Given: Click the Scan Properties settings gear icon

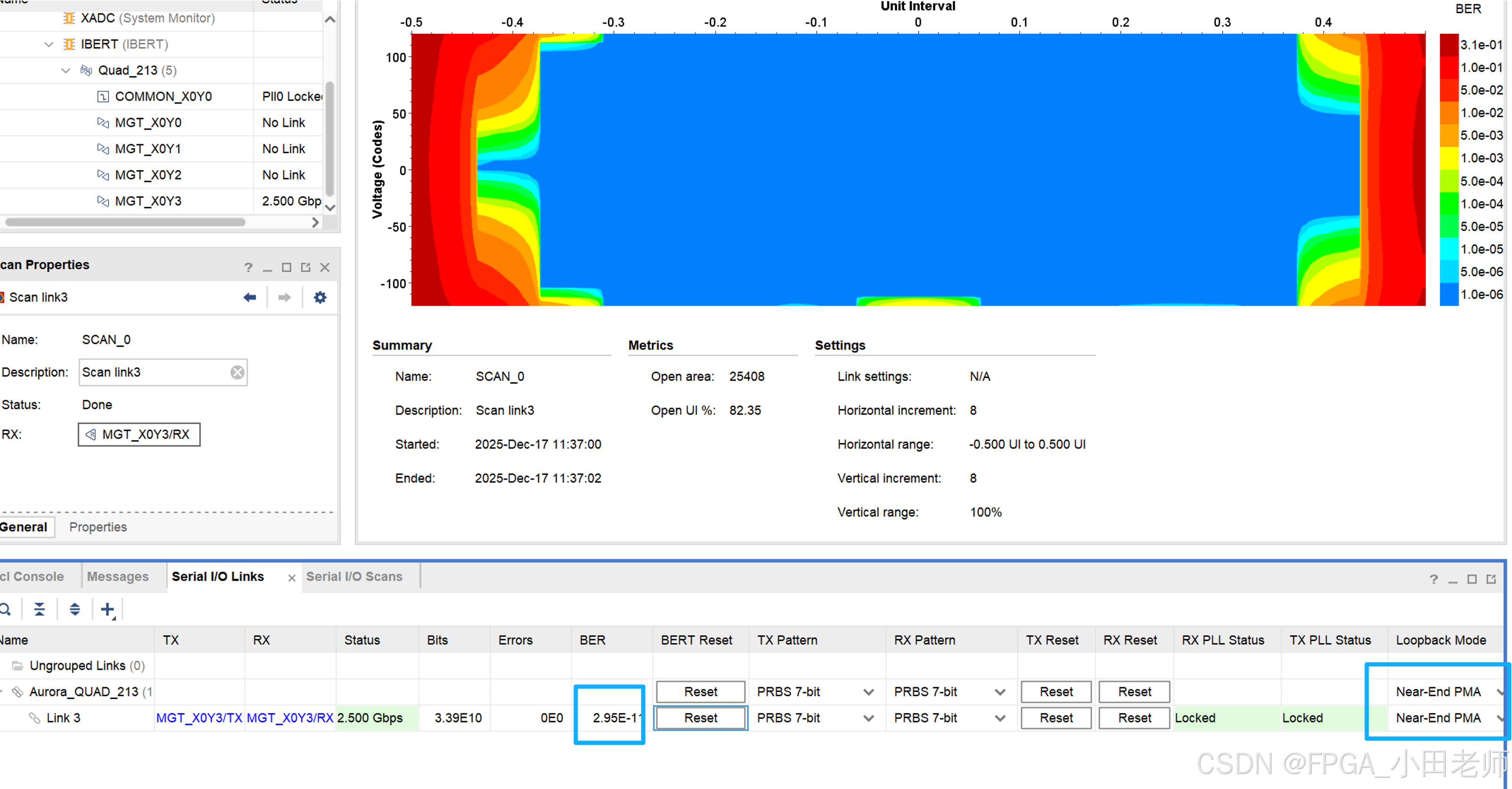Looking at the screenshot, I should coord(320,297).
